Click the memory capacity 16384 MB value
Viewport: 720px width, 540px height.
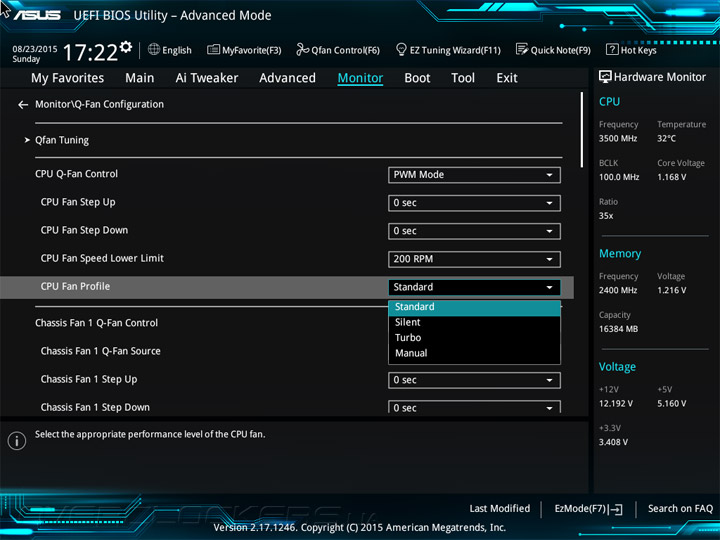click(x=619, y=329)
